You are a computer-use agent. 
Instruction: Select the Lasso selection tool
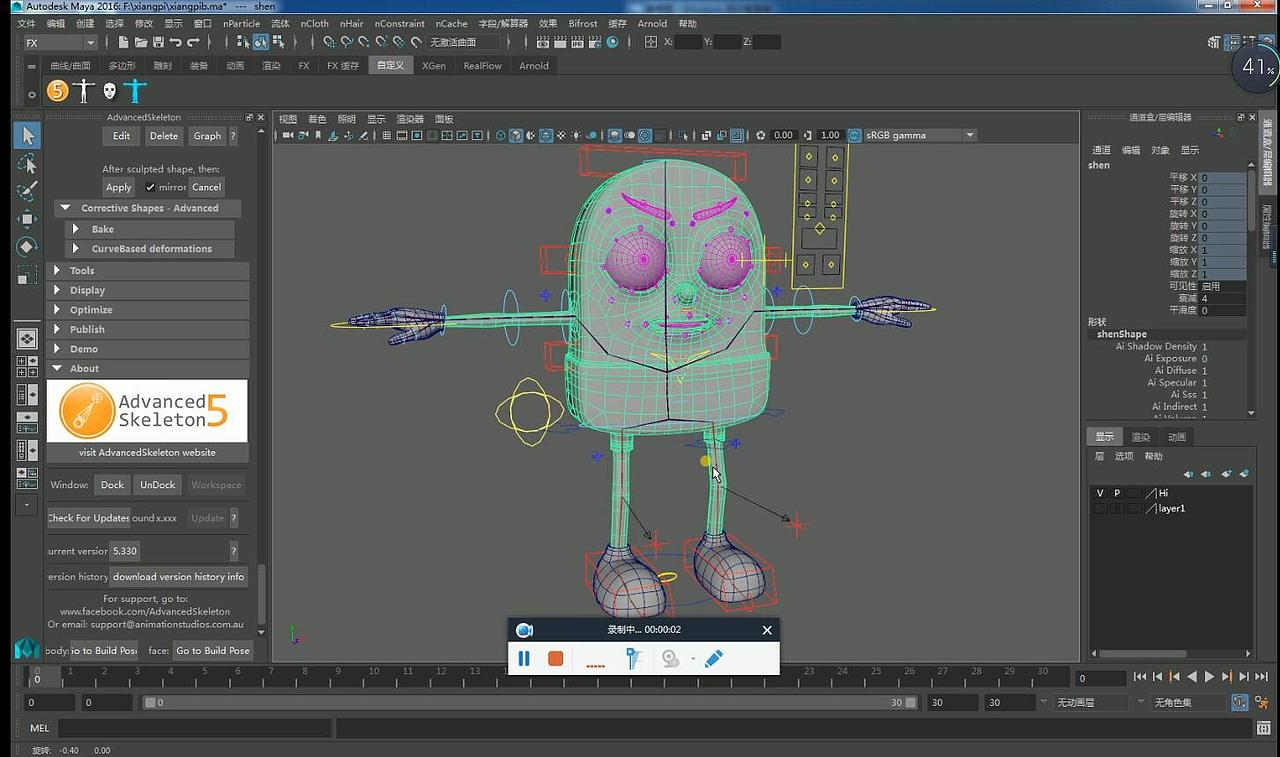27,163
